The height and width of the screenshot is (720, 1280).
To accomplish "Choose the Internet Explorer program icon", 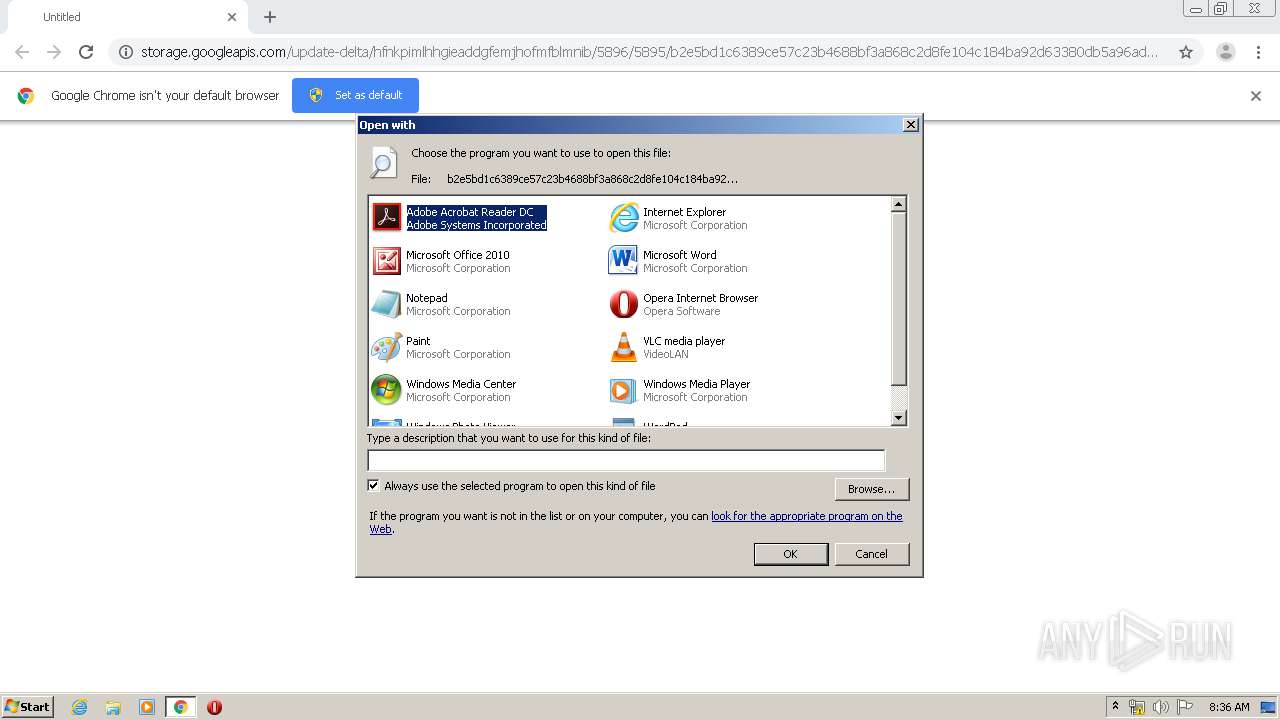I will pyautogui.click(x=623, y=218).
